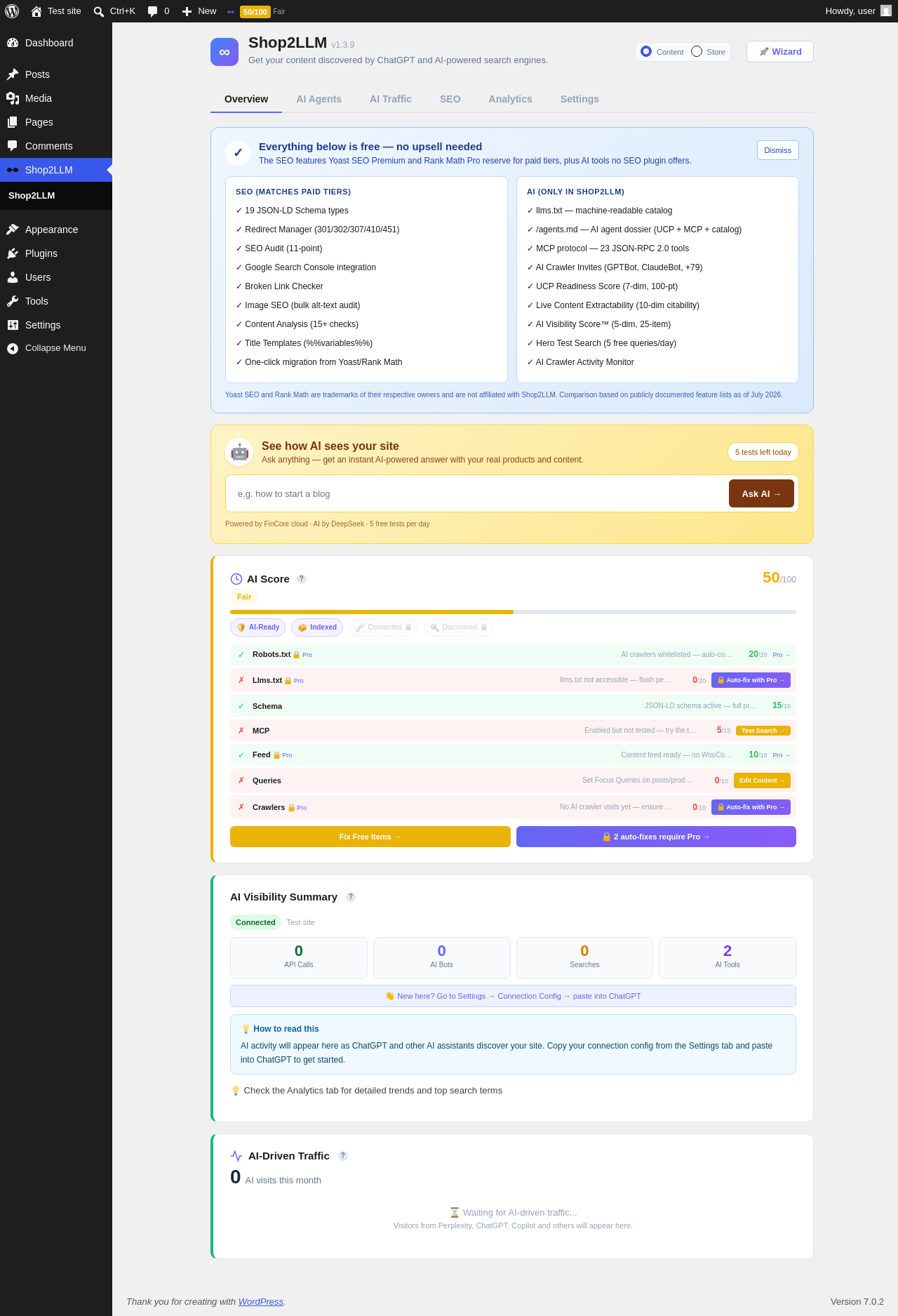Go to Posts in sidebar
The height and width of the screenshot is (1316, 898).
point(56,74)
